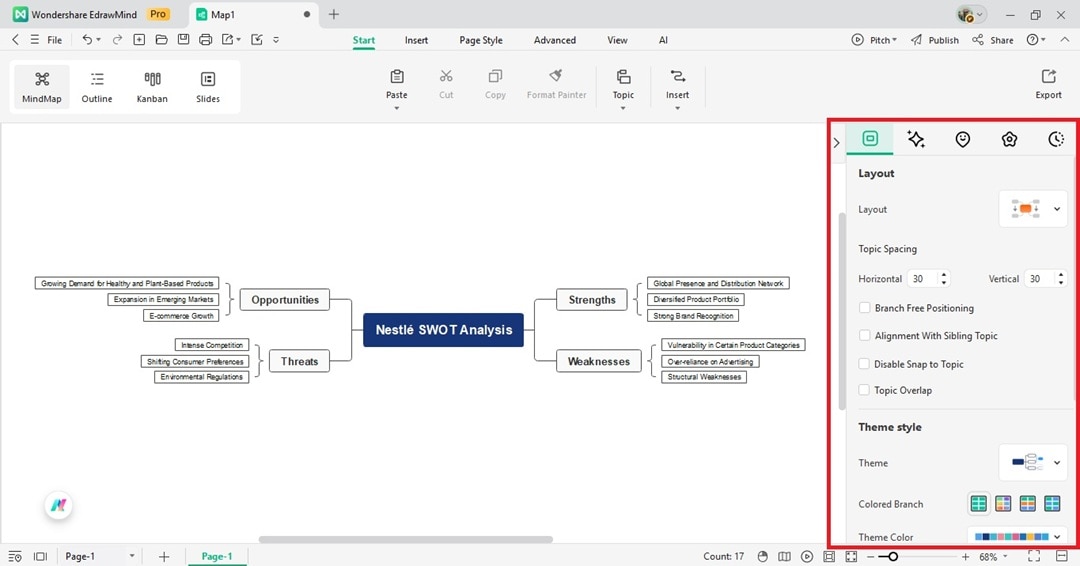Image resolution: width=1080 pixels, height=566 pixels.
Task: Click the open folder icon
Action: point(161,40)
